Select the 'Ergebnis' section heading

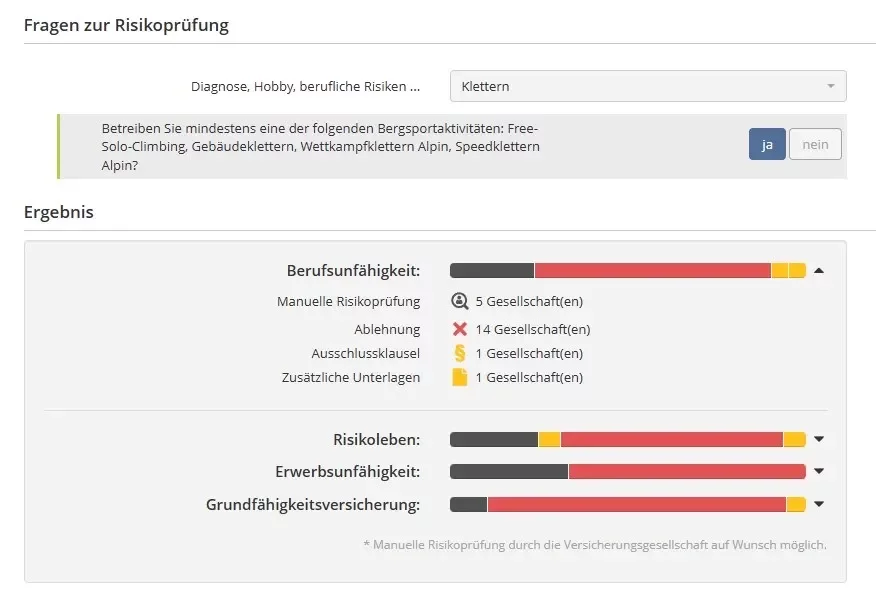(x=58, y=212)
